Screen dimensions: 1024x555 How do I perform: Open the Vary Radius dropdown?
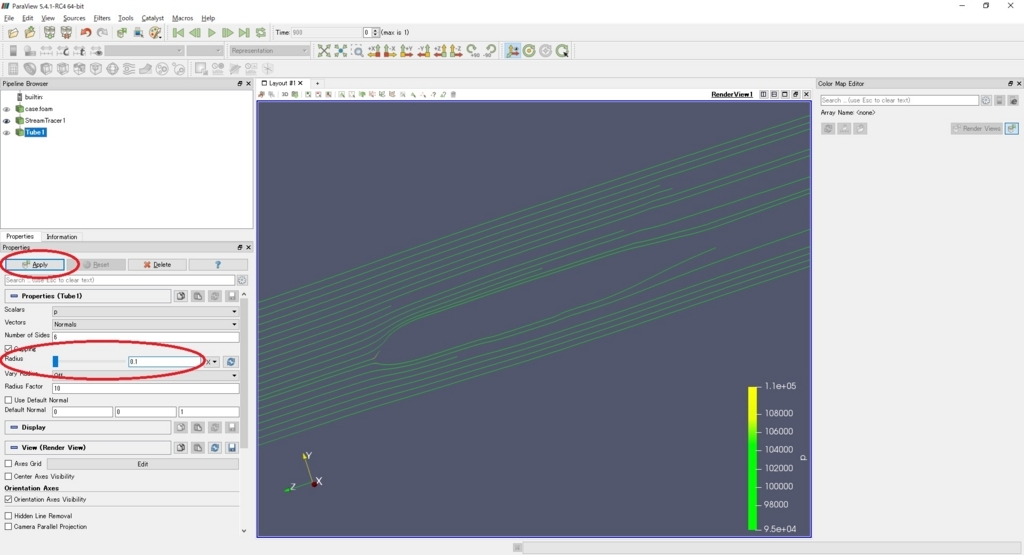(x=145, y=375)
